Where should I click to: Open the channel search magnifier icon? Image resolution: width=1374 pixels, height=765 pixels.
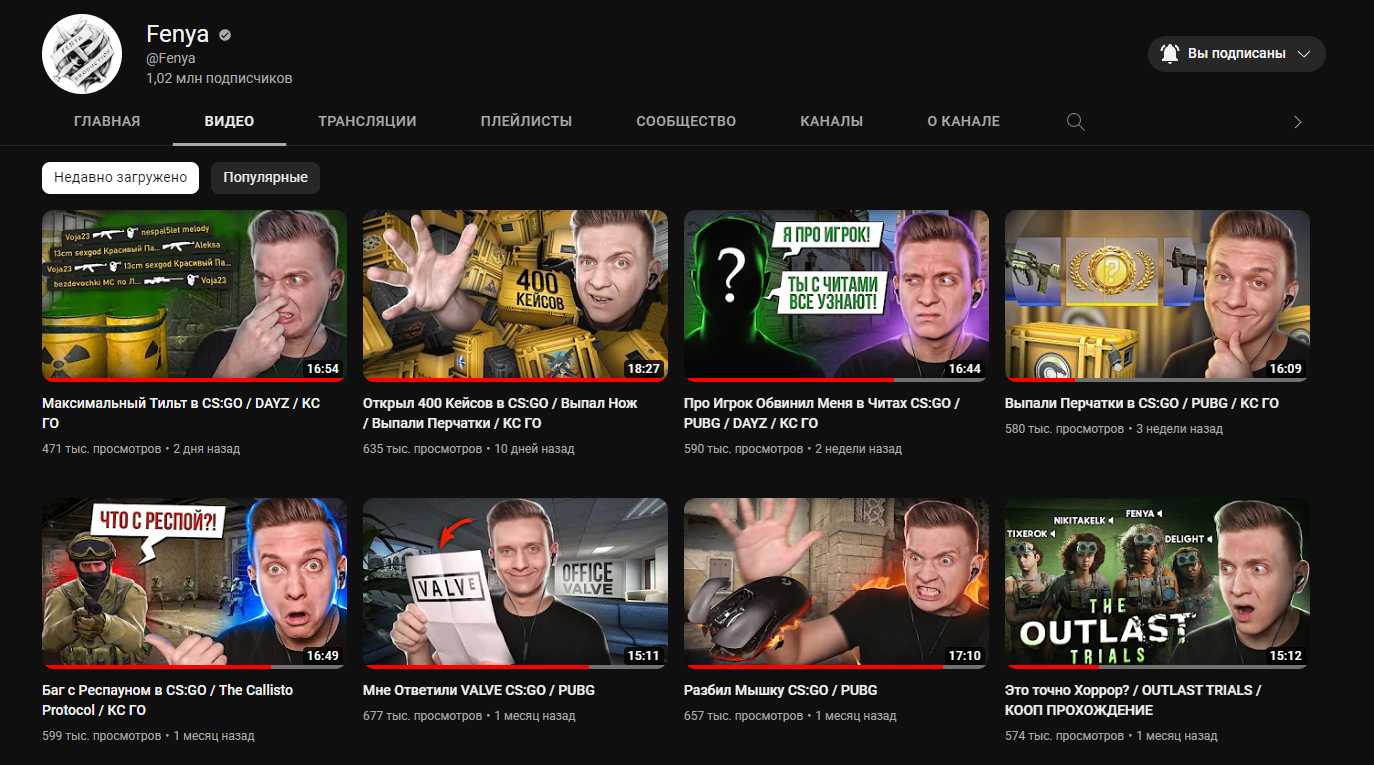(x=1075, y=122)
